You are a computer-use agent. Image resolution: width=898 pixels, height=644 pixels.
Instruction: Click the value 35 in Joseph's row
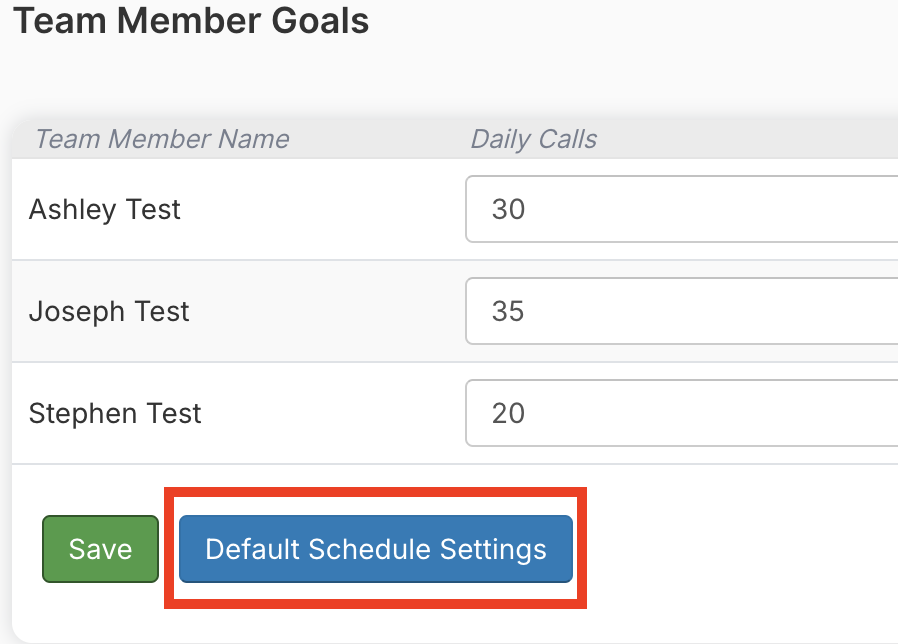click(509, 311)
